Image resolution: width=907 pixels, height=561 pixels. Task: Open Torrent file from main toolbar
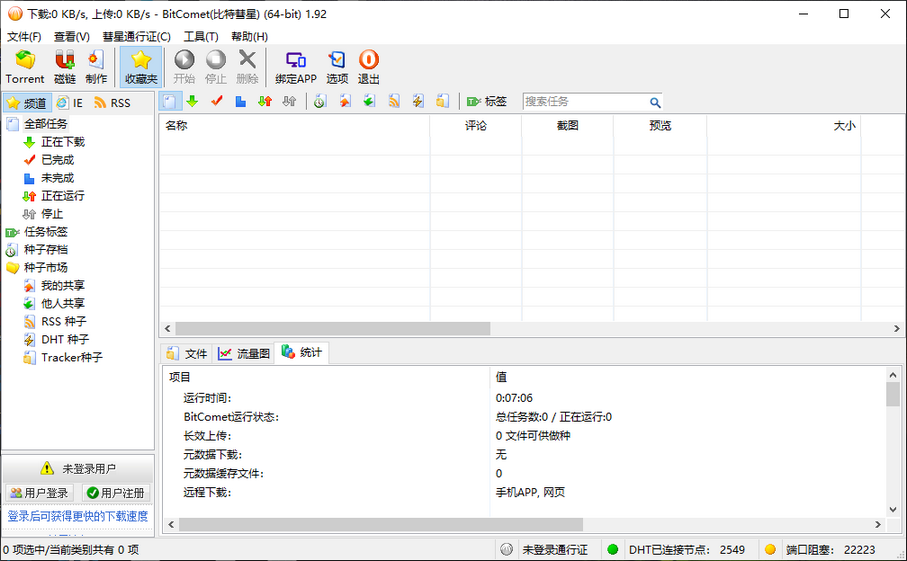[x=25, y=66]
